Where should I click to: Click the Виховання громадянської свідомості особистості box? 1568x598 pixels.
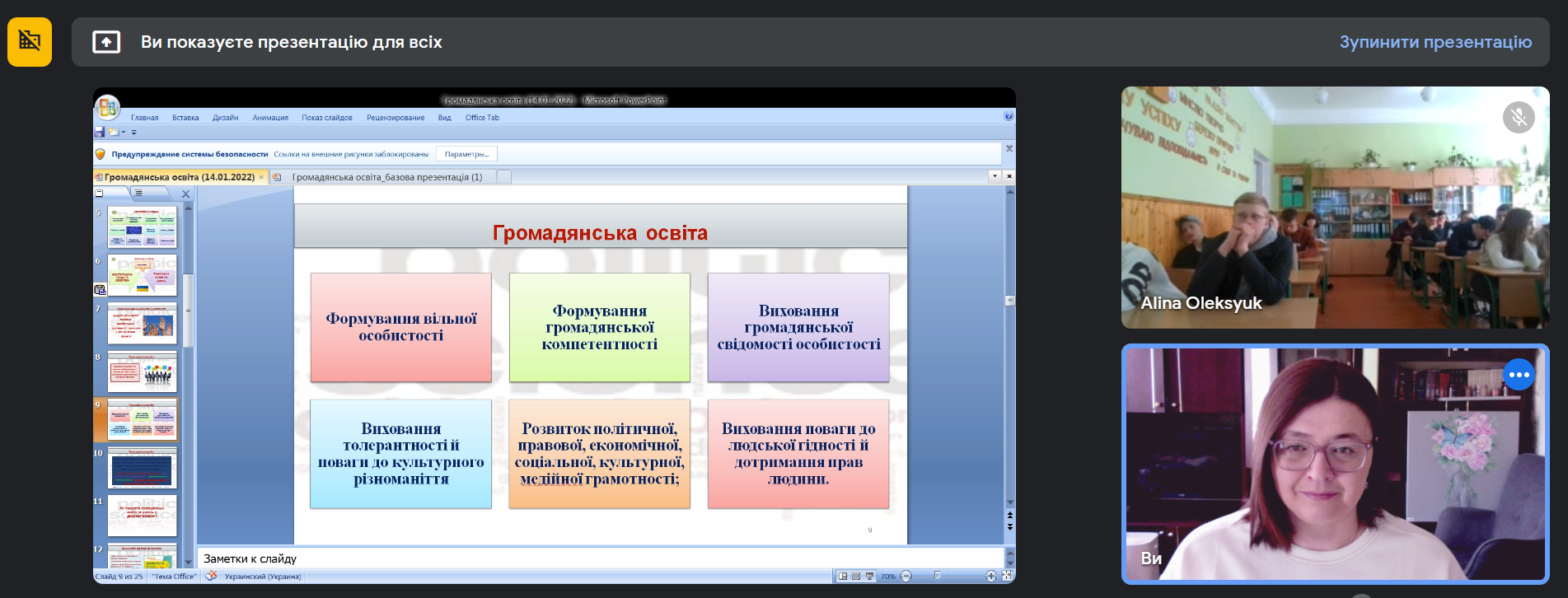798,327
